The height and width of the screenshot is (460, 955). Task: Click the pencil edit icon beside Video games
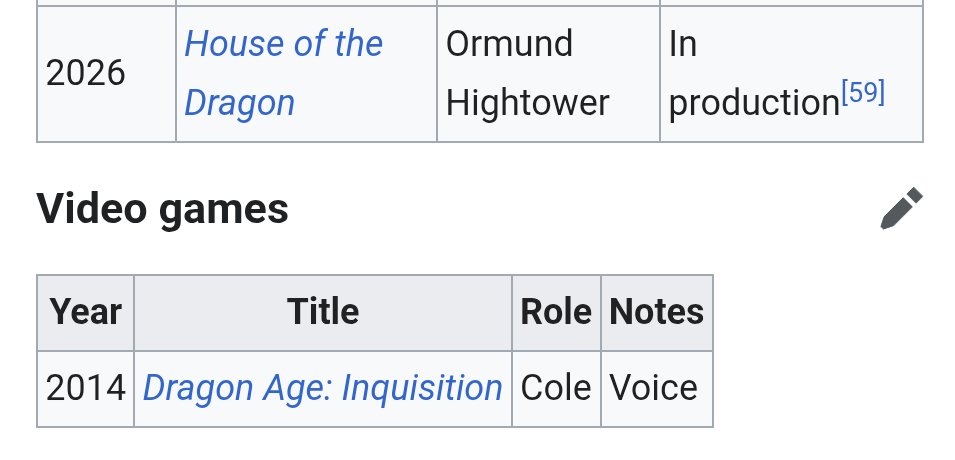[901, 208]
